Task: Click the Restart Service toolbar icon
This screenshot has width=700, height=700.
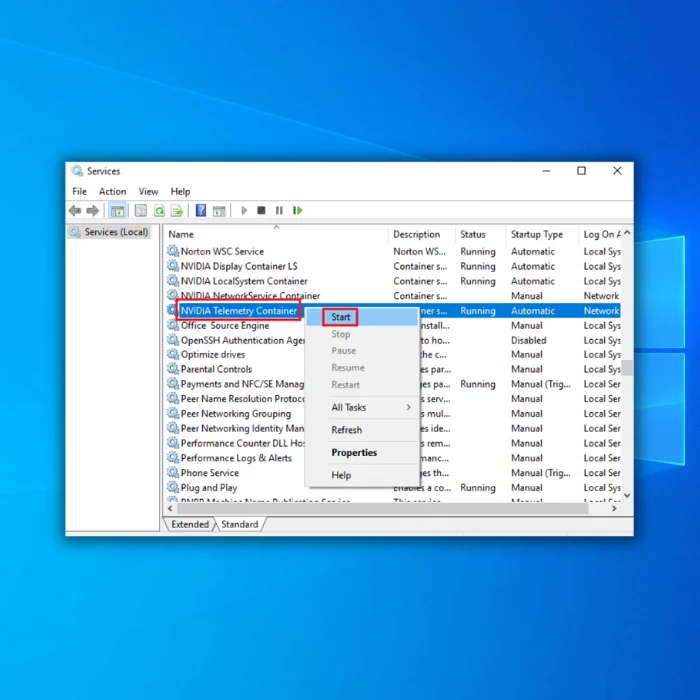Action: 297,210
